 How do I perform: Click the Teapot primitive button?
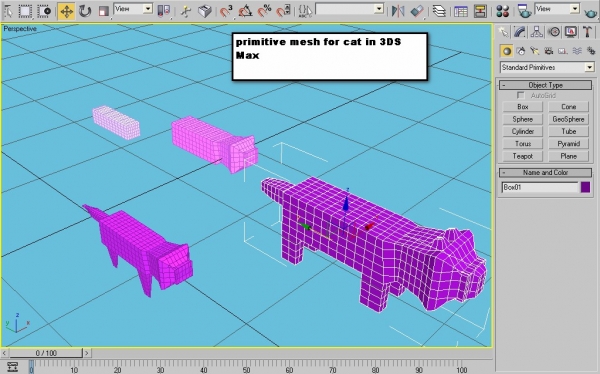[522, 156]
